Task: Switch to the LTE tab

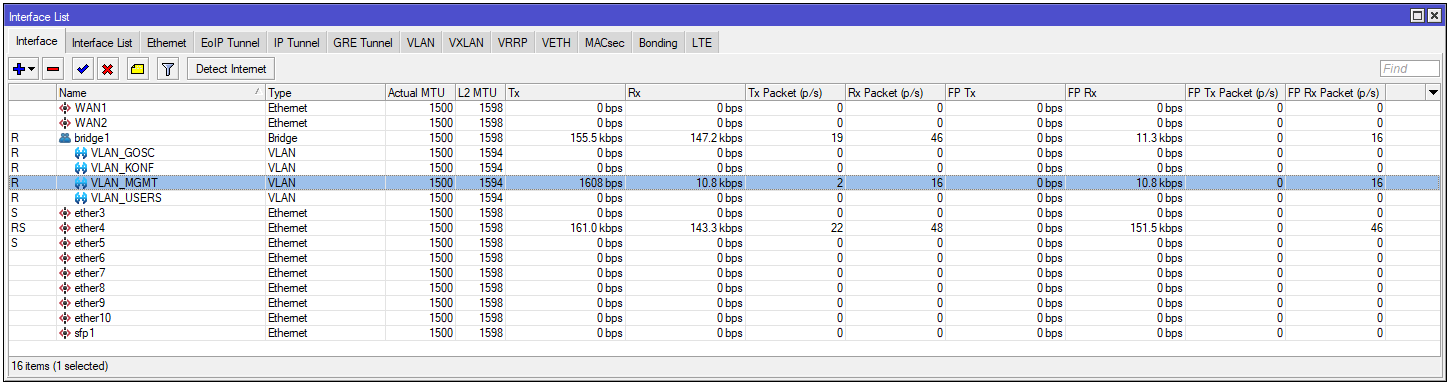Action: click(701, 43)
